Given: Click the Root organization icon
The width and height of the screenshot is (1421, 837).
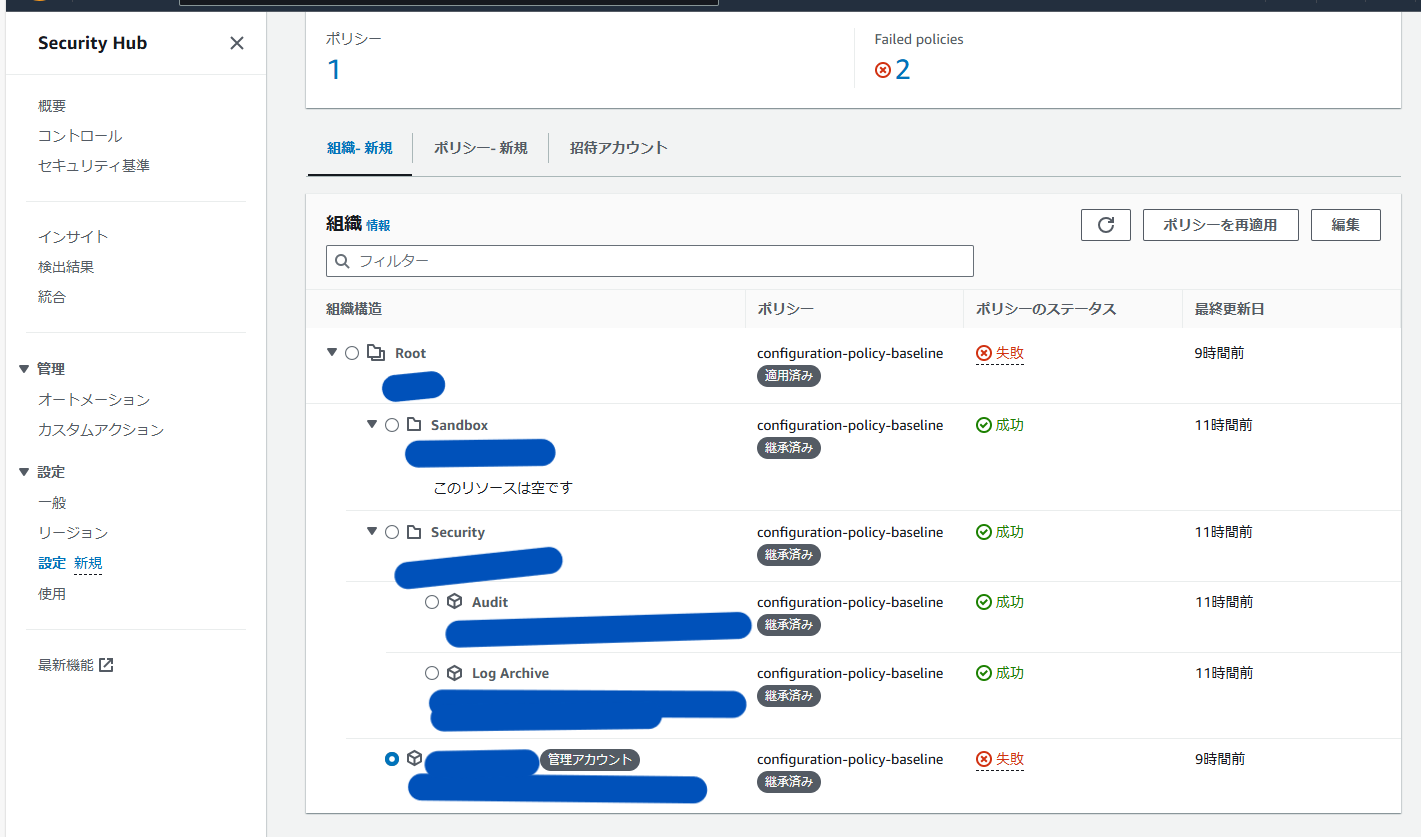Looking at the screenshot, I should pos(376,353).
